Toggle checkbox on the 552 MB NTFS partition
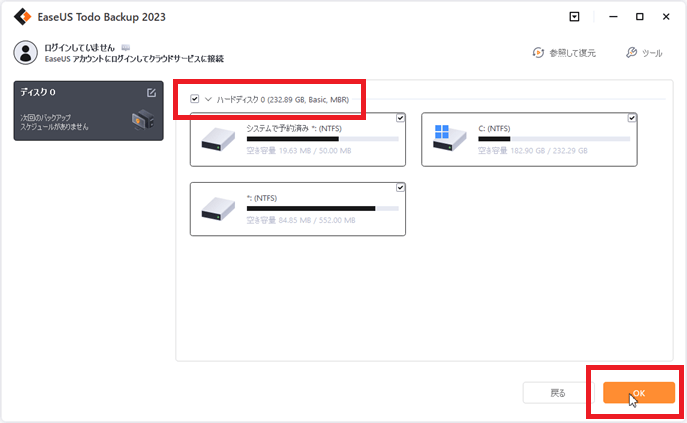 (x=400, y=188)
